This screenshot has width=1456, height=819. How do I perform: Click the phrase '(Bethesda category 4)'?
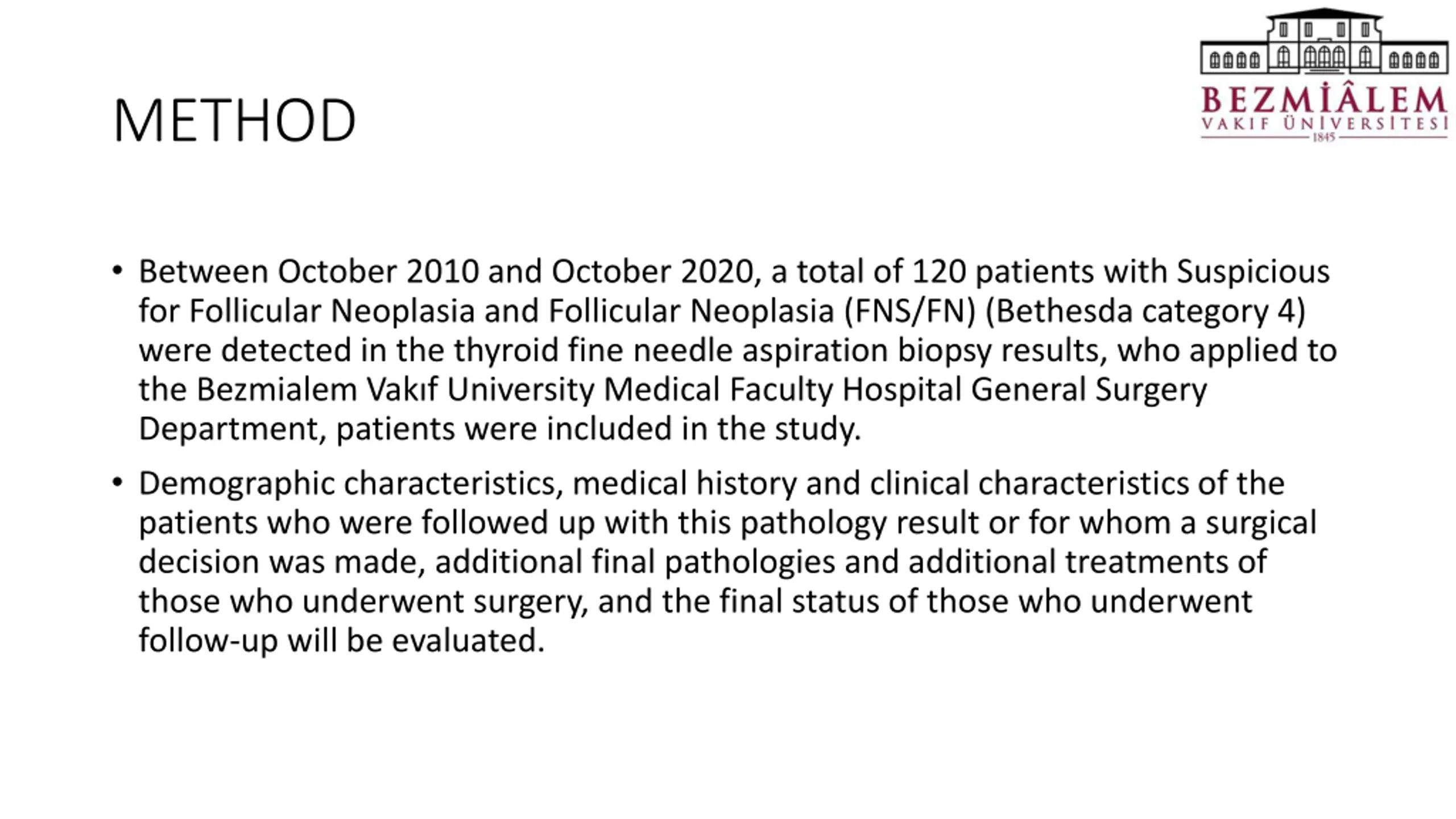tap(1145, 311)
